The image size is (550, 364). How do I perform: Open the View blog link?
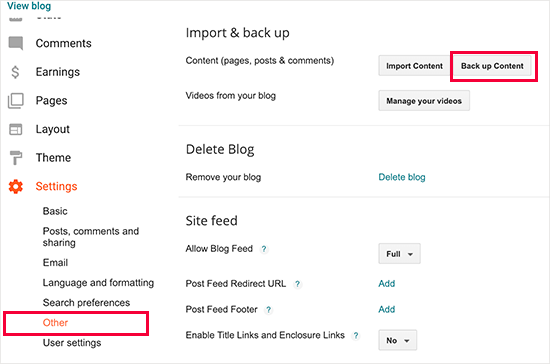29,6
